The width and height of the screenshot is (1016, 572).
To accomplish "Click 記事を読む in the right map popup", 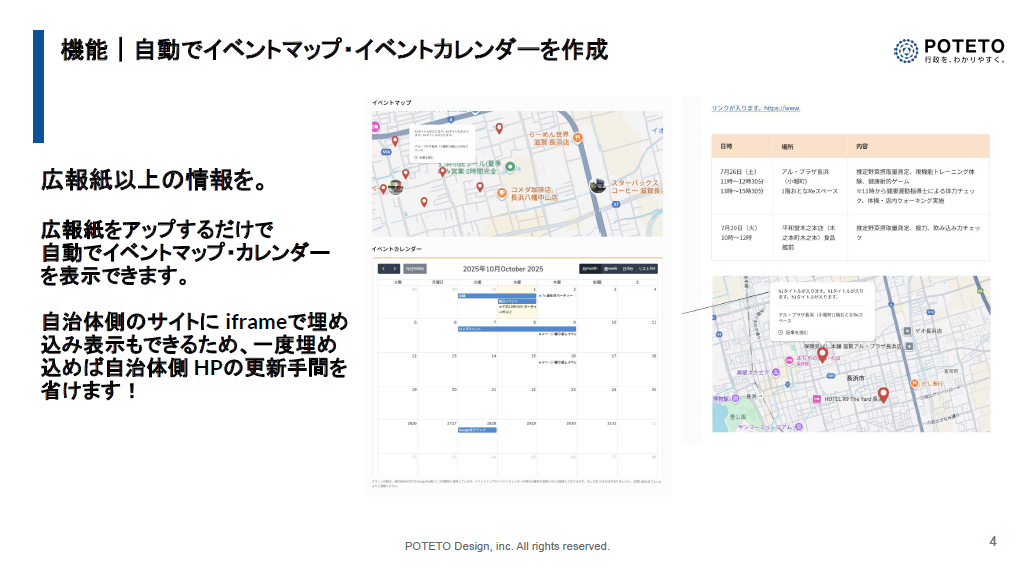I will pyautogui.click(x=793, y=332).
